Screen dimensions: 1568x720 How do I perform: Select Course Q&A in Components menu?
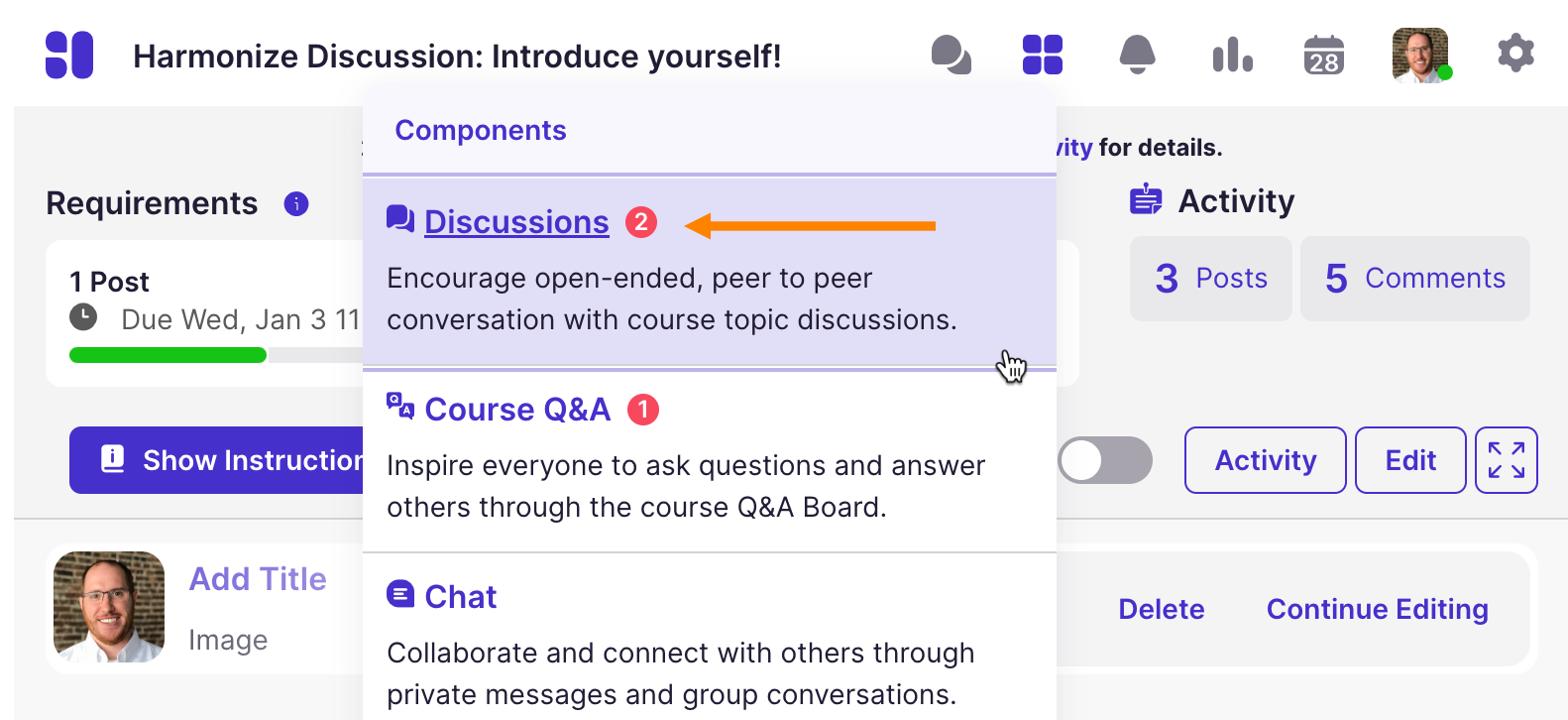(517, 410)
